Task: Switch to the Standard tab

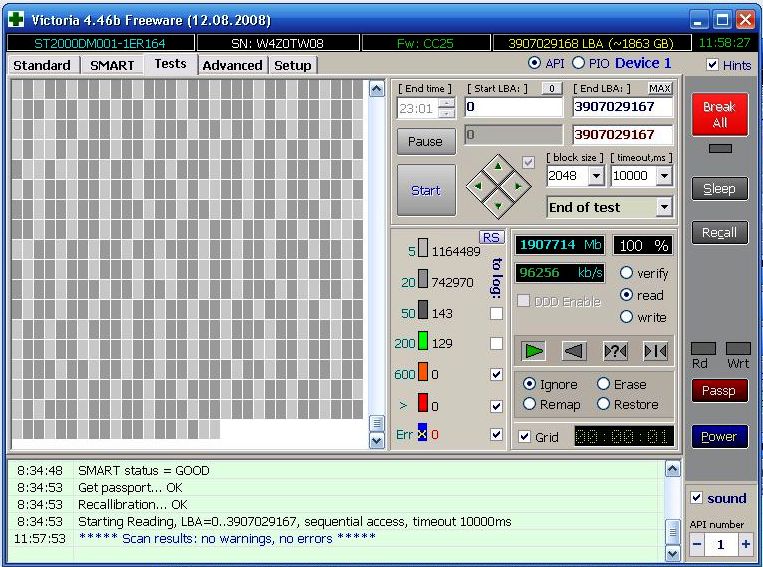Action: pos(42,65)
